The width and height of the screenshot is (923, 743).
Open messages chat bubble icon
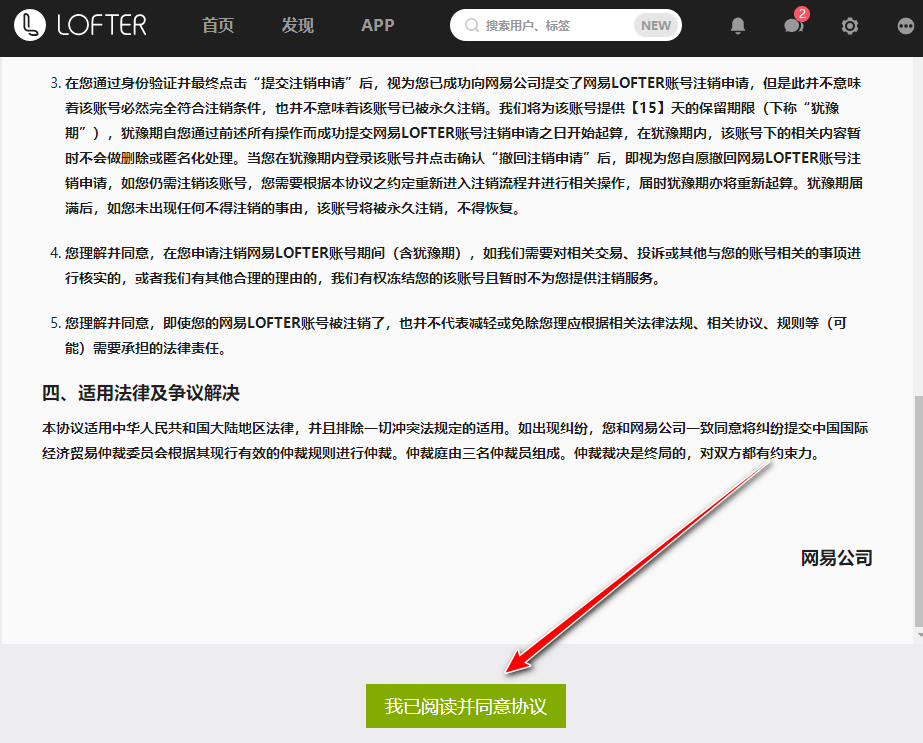coord(793,25)
